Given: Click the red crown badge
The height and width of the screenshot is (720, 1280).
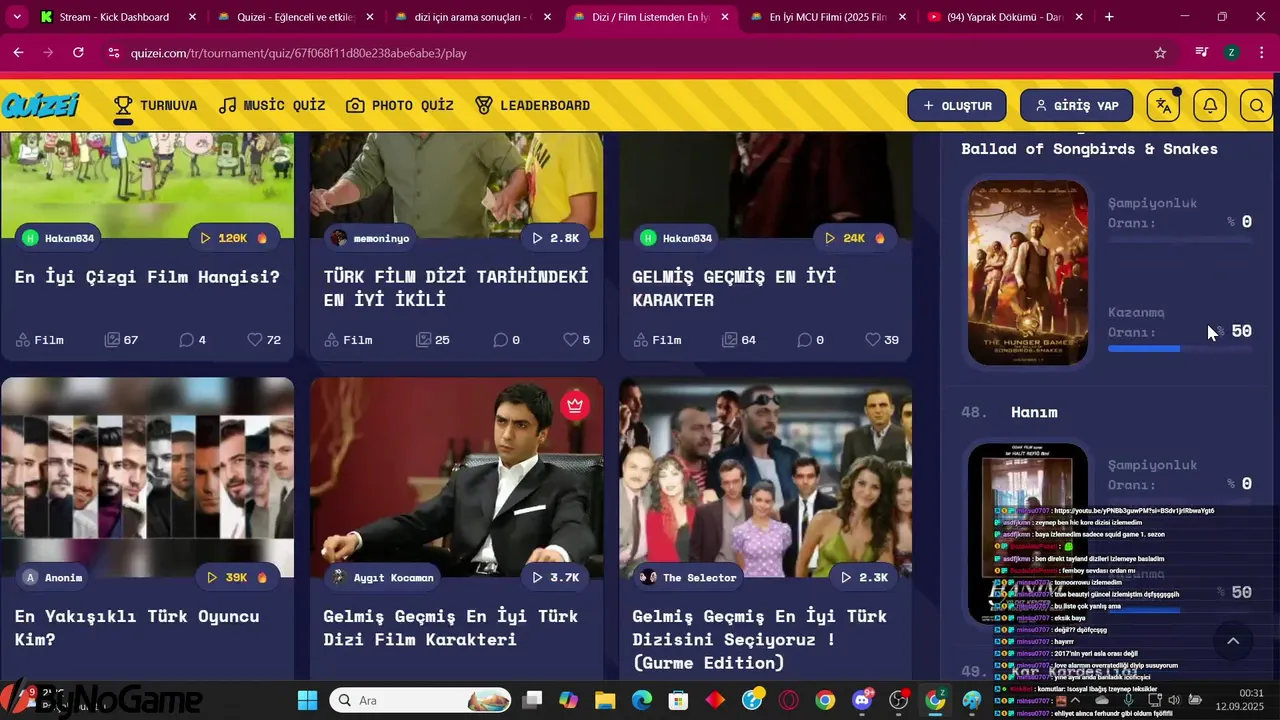Looking at the screenshot, I should coord(574,405).
